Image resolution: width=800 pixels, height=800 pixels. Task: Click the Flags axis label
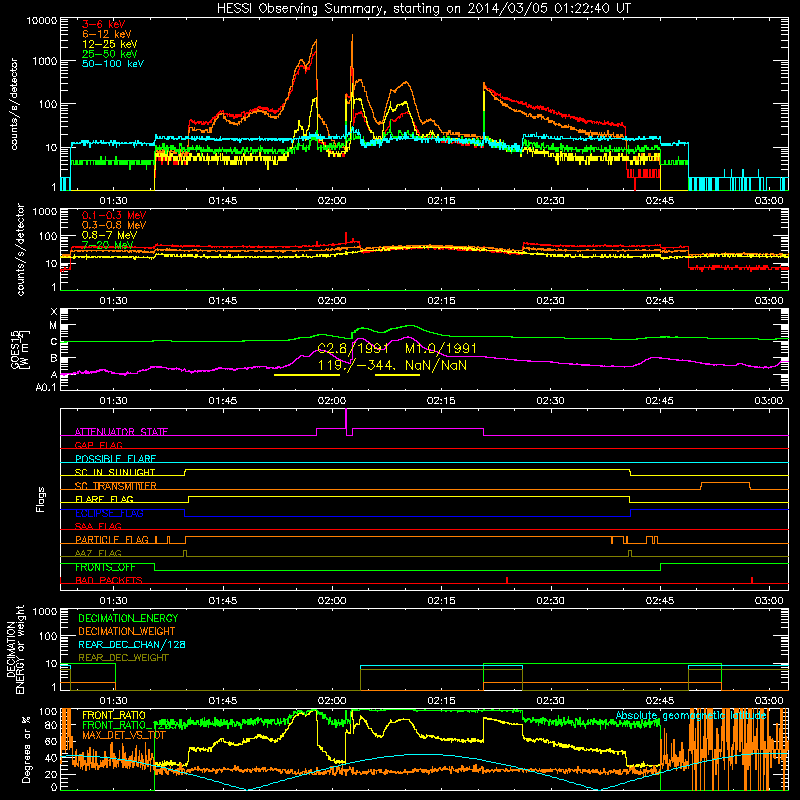tap(40, 499)
